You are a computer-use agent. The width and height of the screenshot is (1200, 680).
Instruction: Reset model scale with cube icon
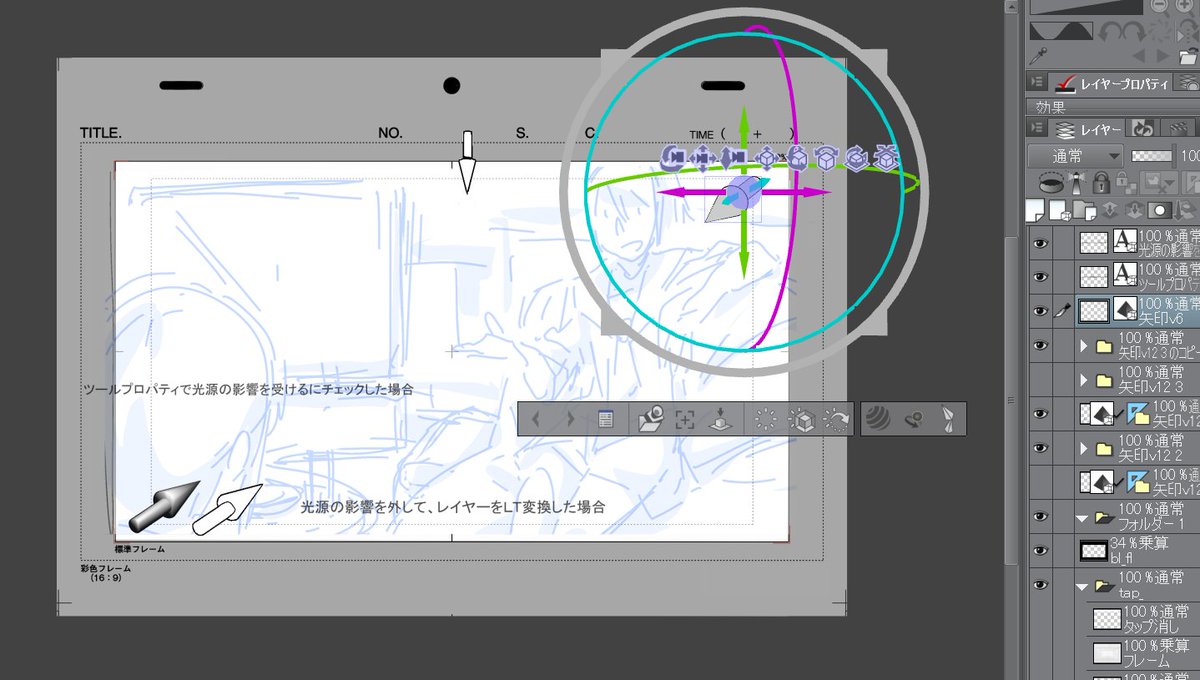pos(801,420)
